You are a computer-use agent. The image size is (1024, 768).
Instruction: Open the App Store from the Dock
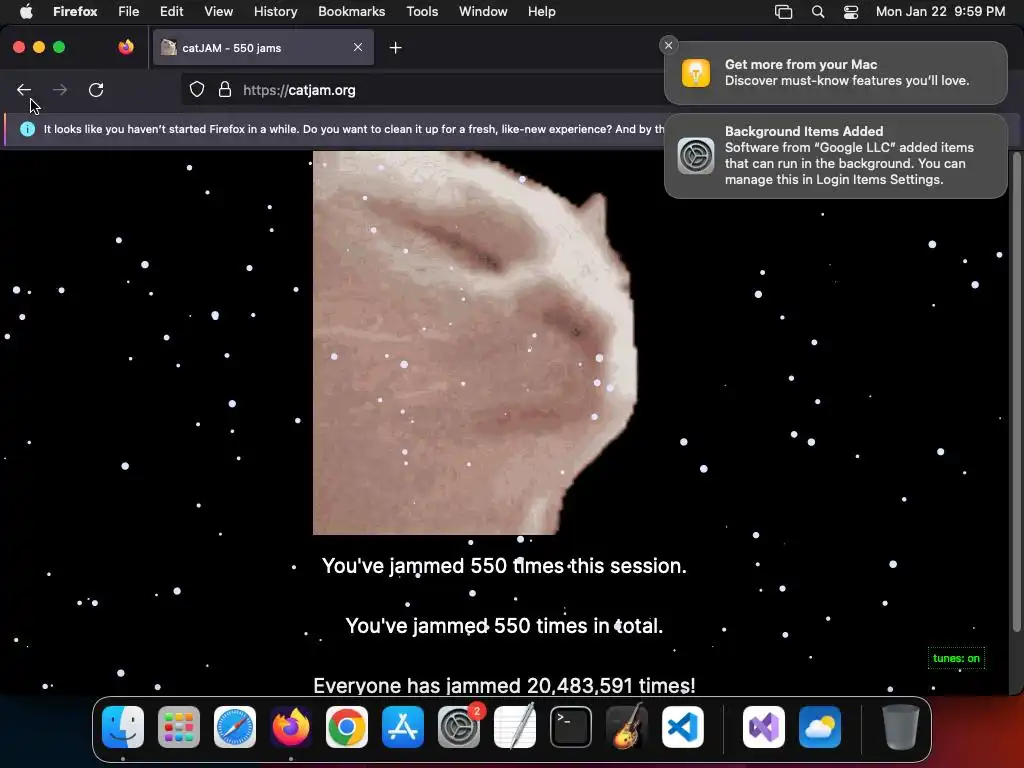403,727
